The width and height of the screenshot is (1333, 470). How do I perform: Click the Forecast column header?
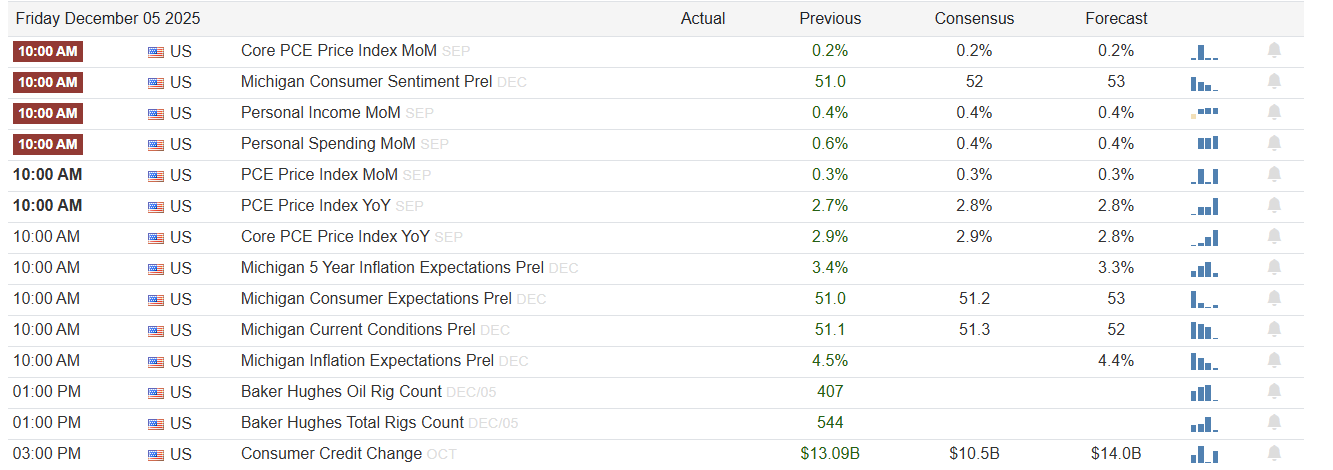1116,19
